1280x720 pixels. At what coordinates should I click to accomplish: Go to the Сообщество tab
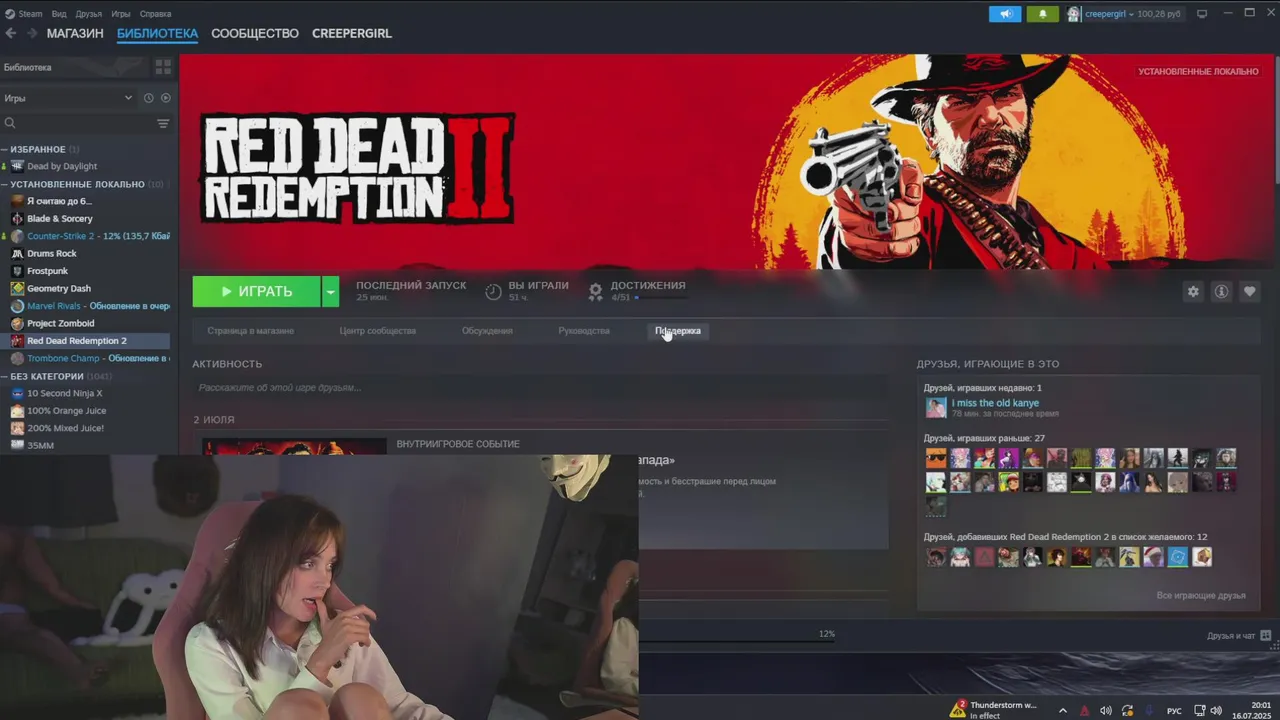click(x=255, y=33)
